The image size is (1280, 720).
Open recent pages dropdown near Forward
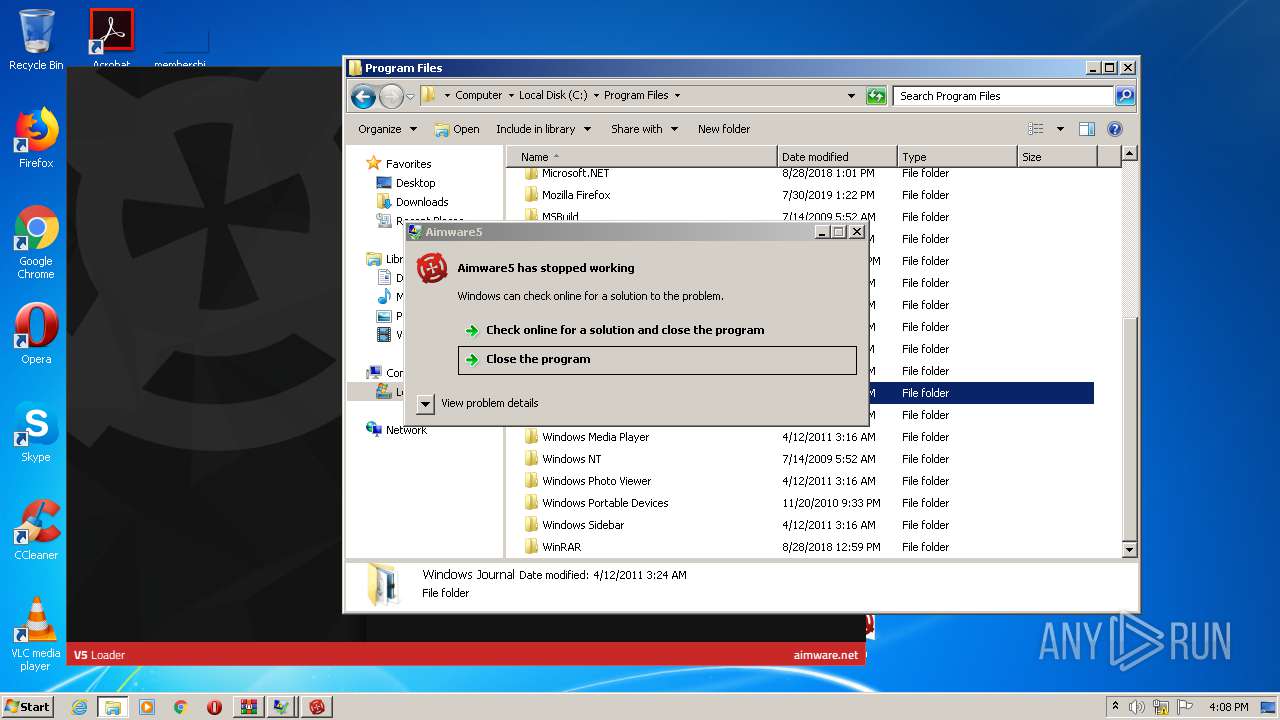pyautogui.click(x=410, y=97)
